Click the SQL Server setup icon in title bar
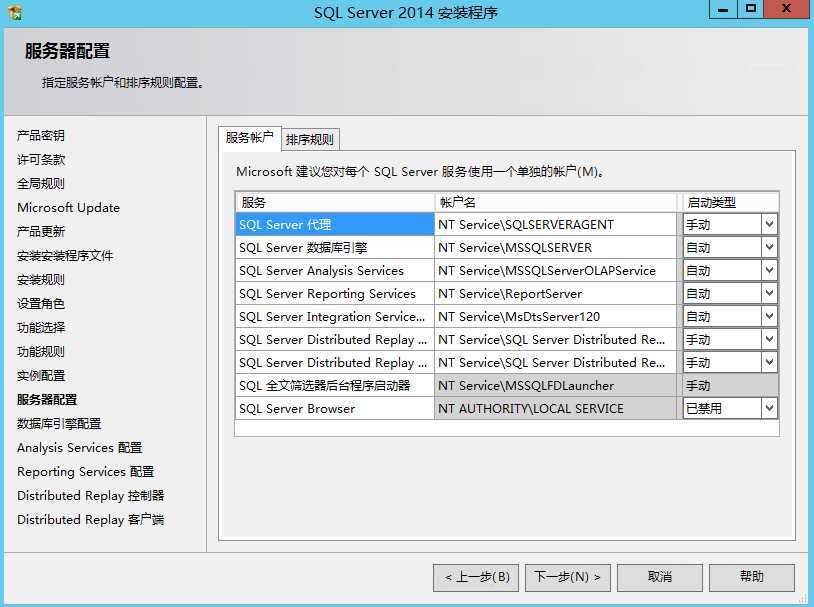 tap(15, 12)
